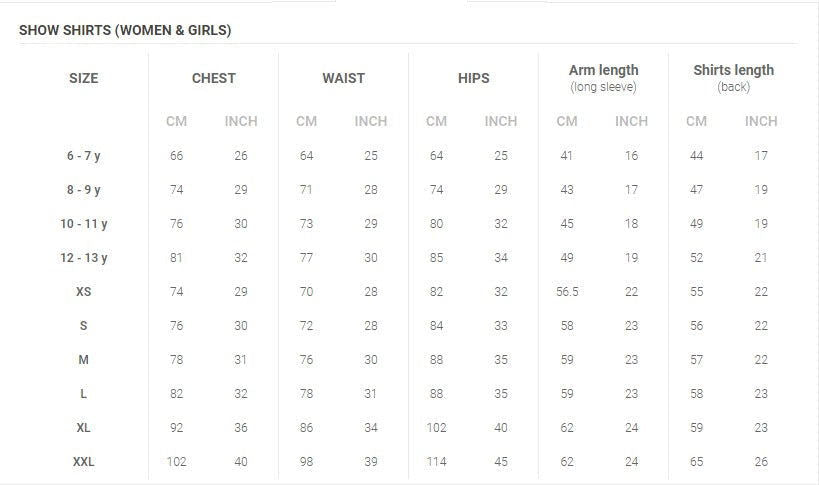Click the 114 hips value for XXL

(x=436, y=462)
